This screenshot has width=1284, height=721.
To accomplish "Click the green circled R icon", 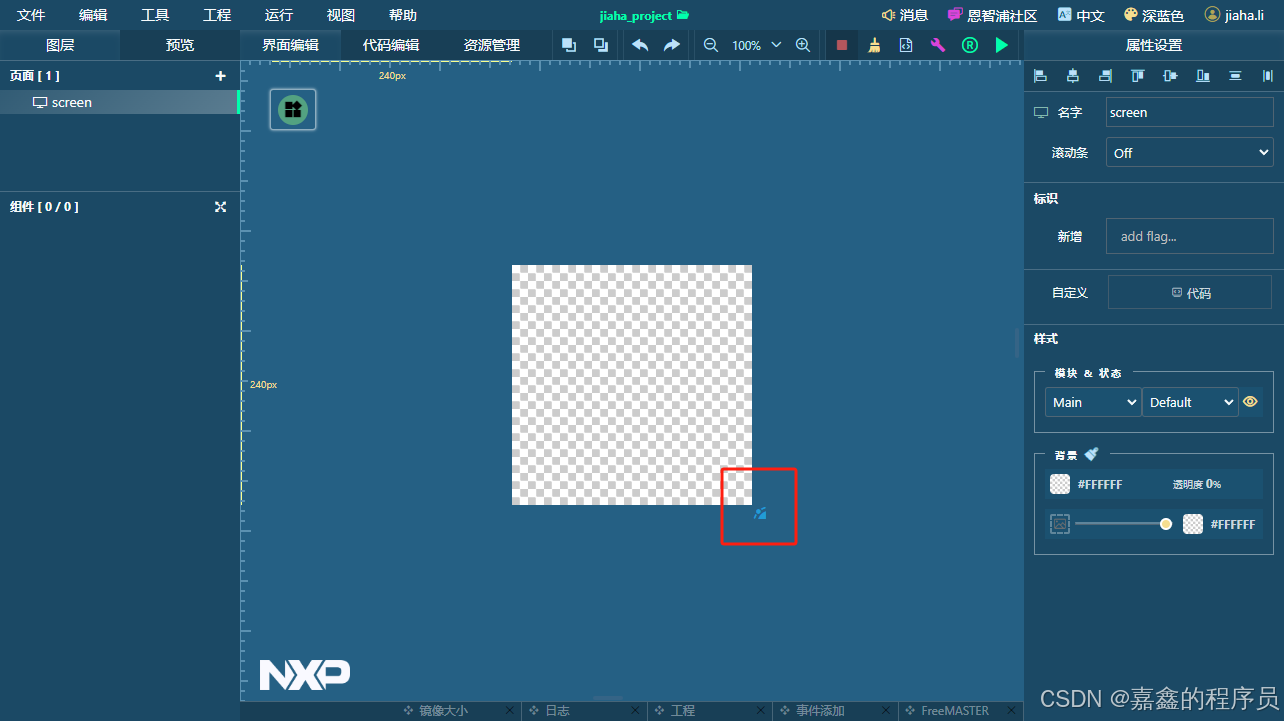I will point(969,45).
